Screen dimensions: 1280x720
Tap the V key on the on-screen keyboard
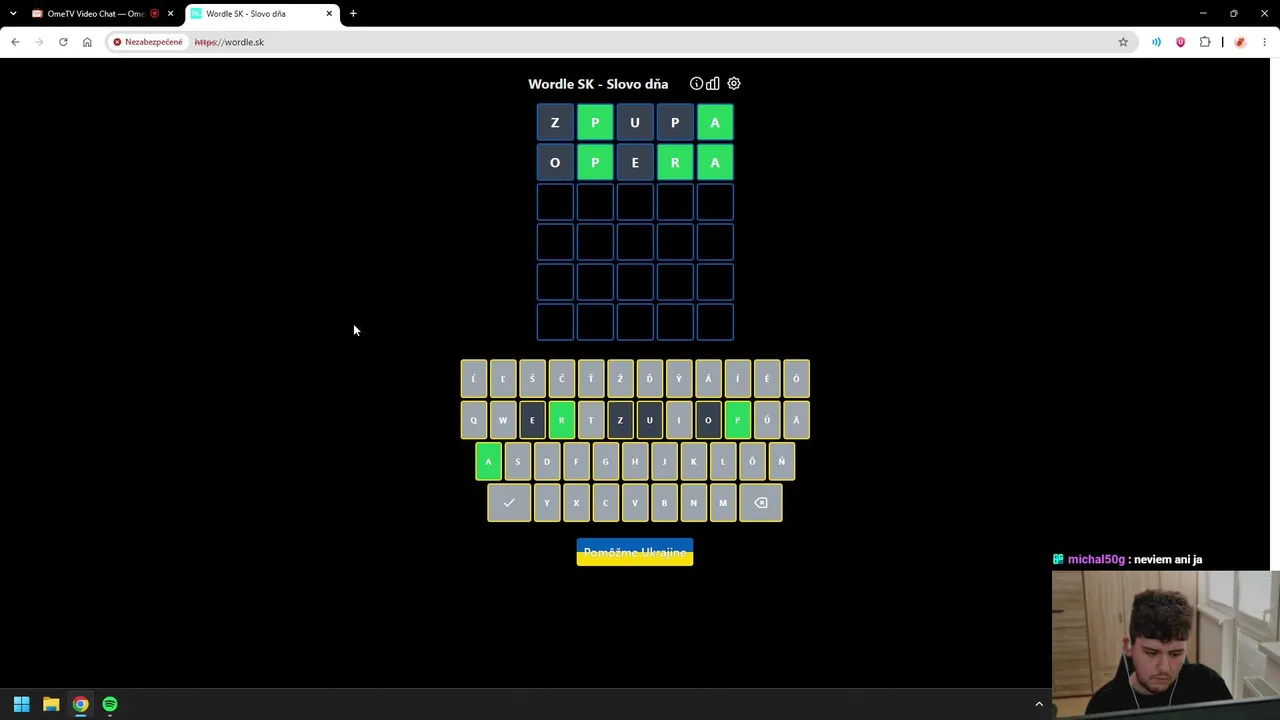[x=635, y=503]
